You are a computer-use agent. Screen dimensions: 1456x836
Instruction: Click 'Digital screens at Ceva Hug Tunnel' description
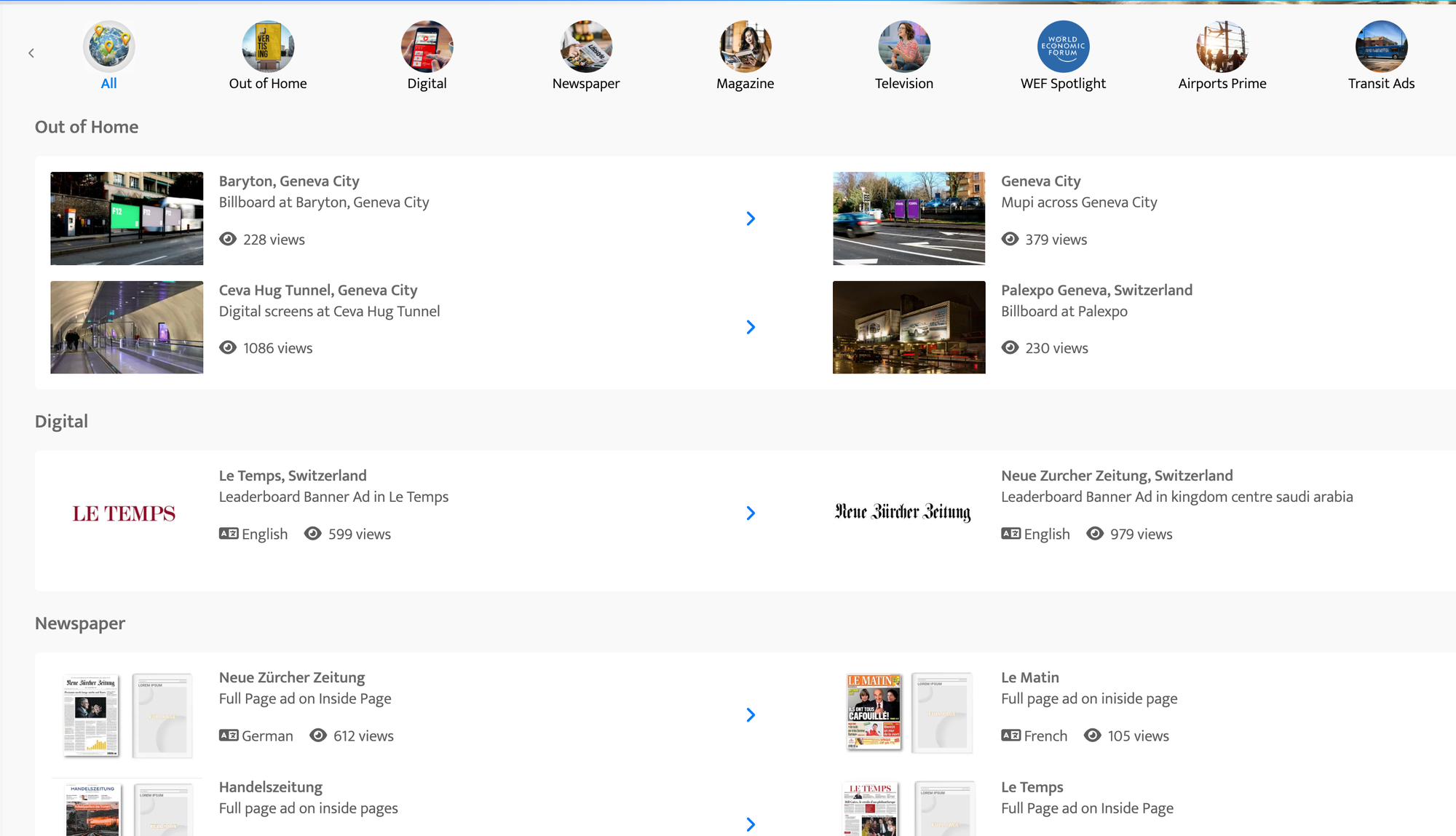coord(329,311)
